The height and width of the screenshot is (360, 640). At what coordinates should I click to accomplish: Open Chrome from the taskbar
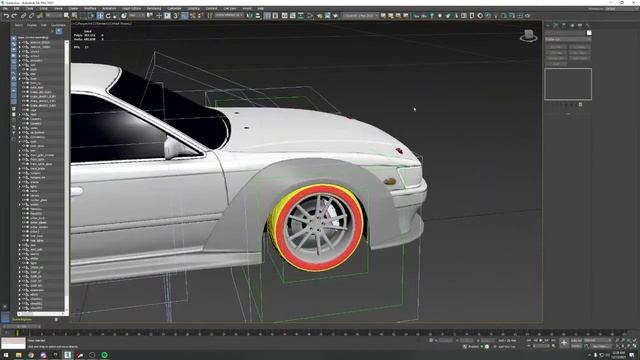pyautogui.click(x=31, y=355)
